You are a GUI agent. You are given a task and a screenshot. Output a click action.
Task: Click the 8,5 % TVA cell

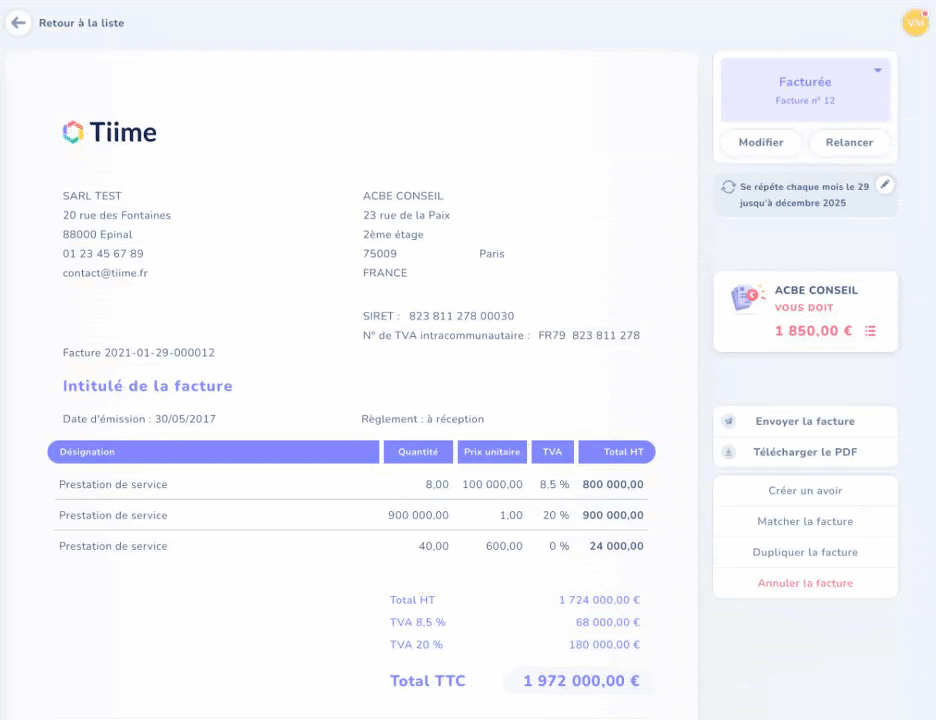554,485
